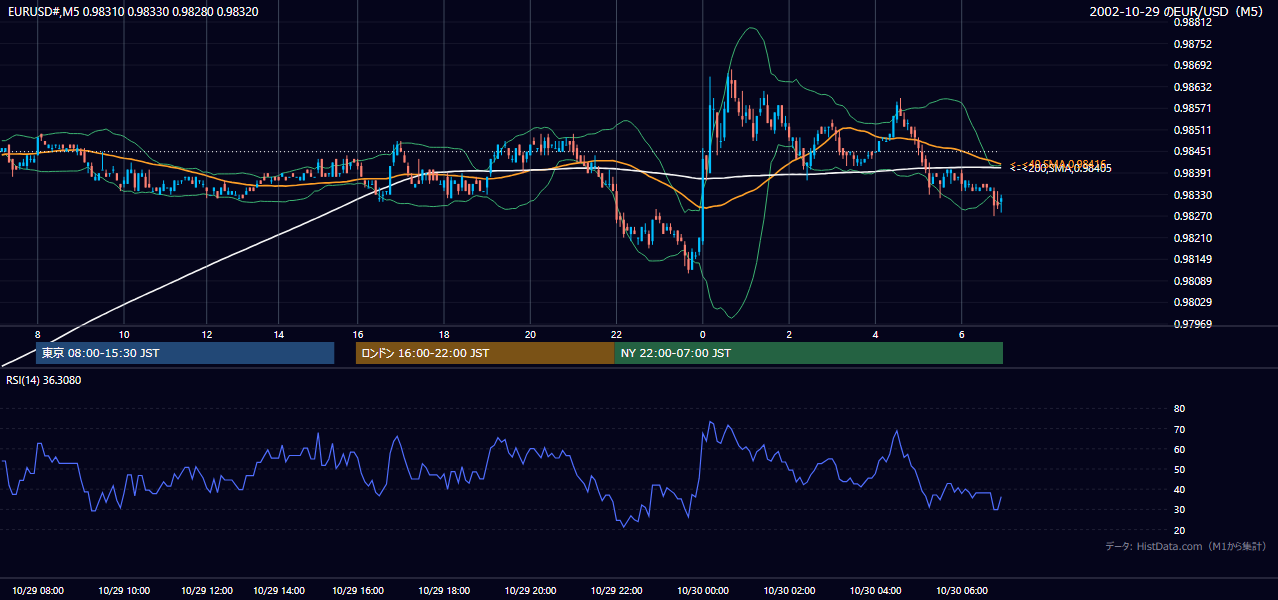Click bottom date label 10/29 18:00
Image resolution: width=1278 pixels, height=600 pixels.
coord(443,591)
